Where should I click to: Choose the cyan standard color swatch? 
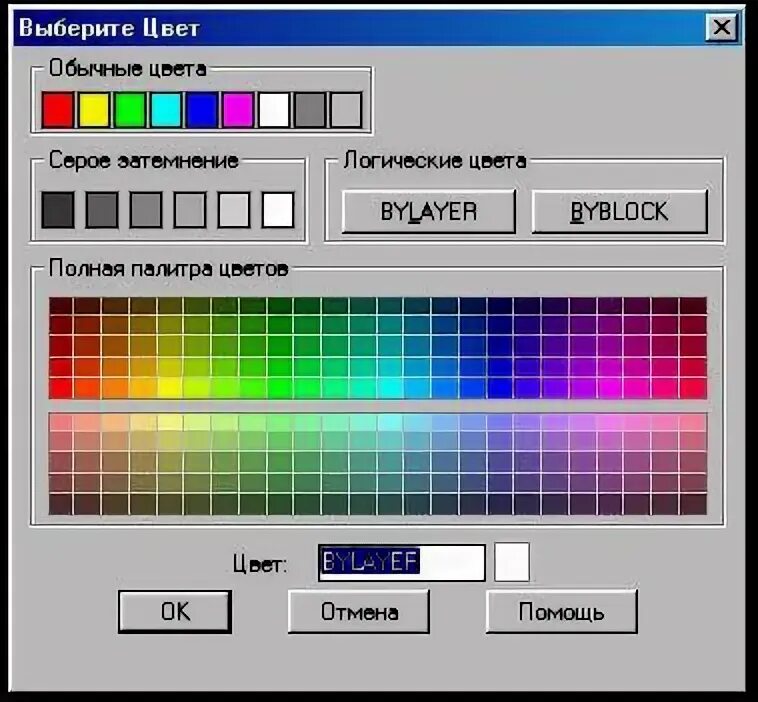point(166,110)
